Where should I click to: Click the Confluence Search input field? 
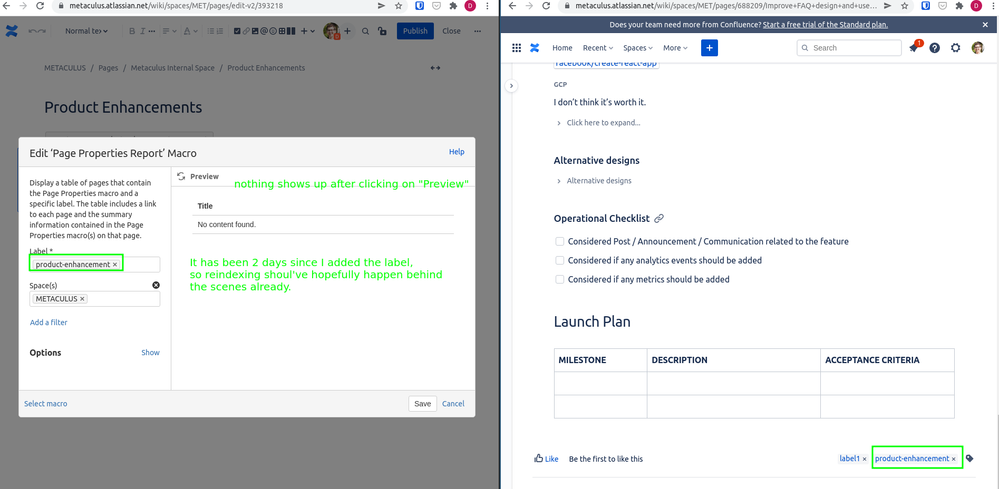(x=854, y=48)
